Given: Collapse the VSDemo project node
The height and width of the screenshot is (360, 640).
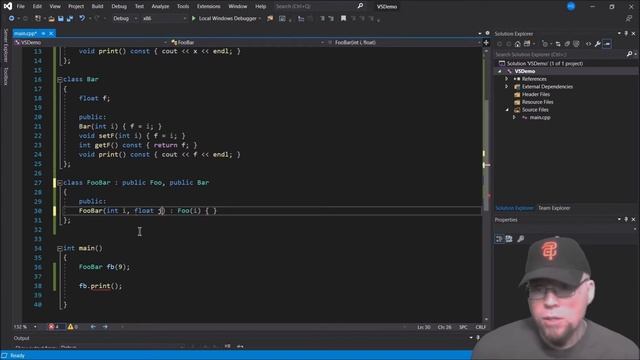Looking at the screenshot, I should point(500,71).
